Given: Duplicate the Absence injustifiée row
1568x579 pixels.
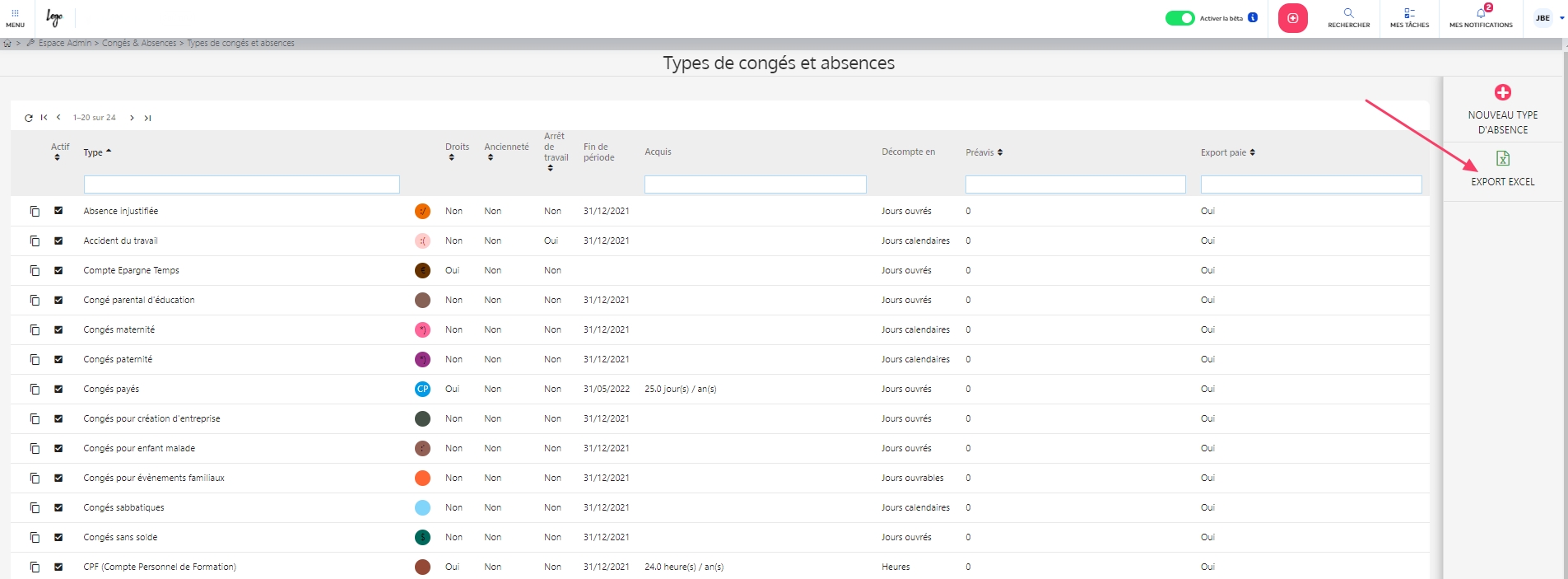Looking at the screenshot, I should 35,212.
